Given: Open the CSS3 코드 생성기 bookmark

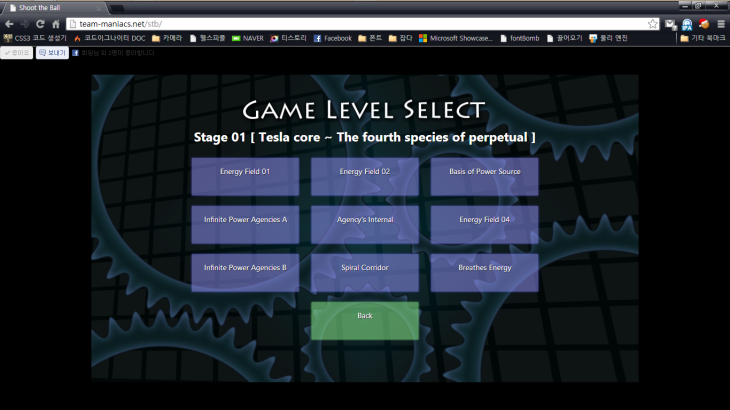Looking at the screenshot, I should [35, 38].
